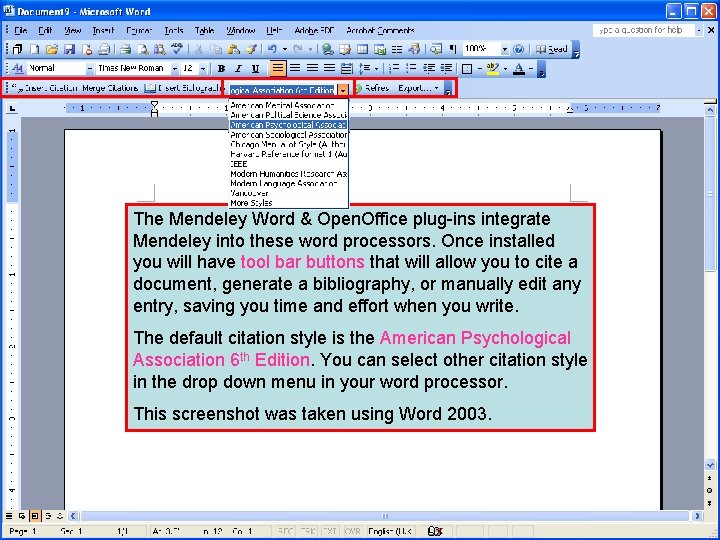
Task: Increase the paragraph indent
Action: 446,68
